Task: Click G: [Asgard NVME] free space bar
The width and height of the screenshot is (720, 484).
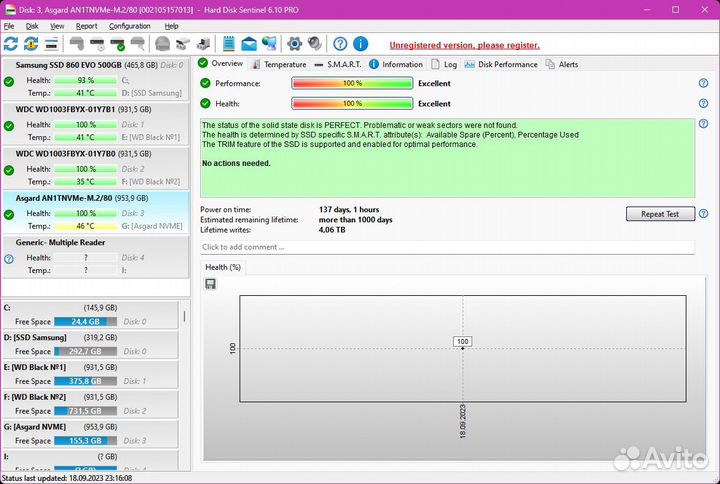Action: (x=85, y=441)
